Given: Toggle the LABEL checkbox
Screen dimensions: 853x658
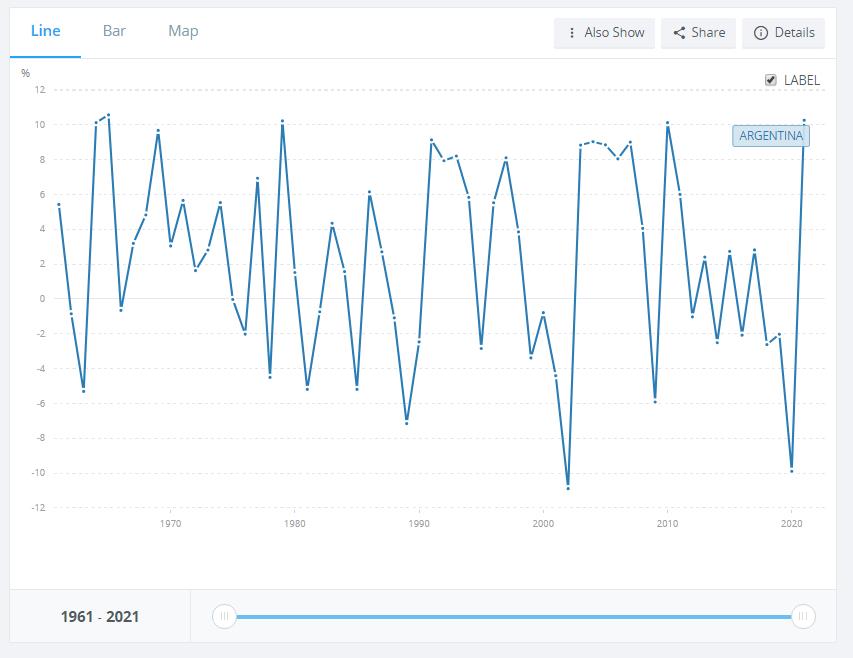Looking at the screenshot, I should pyautogui.click(x=771, y=80).
